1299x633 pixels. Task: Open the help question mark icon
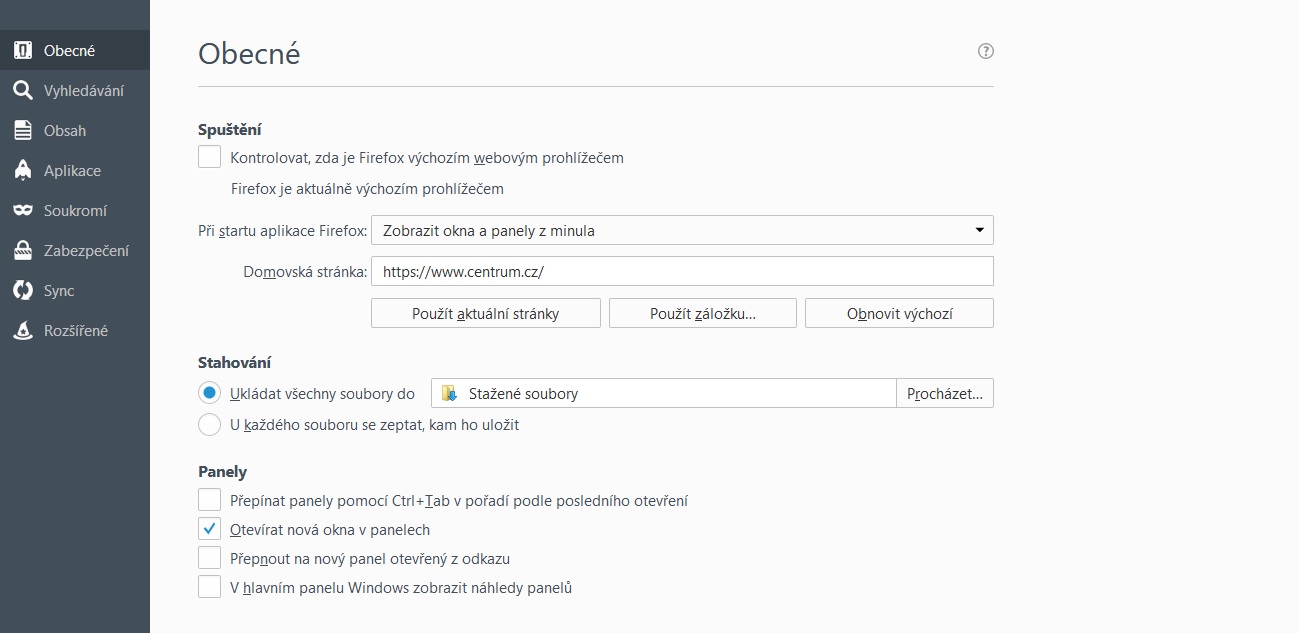coord(986,51)
